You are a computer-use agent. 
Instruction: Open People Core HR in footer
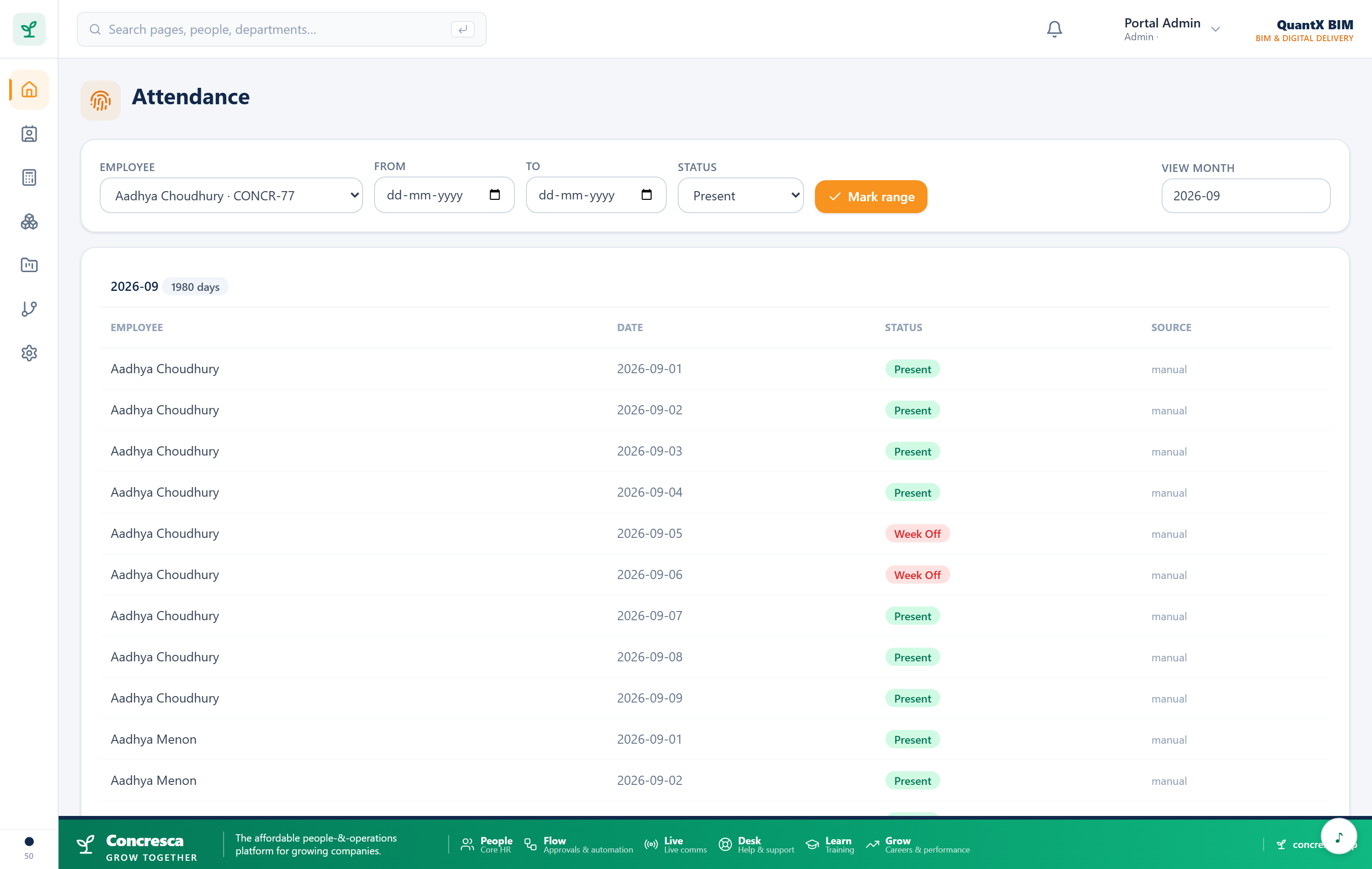486,844
